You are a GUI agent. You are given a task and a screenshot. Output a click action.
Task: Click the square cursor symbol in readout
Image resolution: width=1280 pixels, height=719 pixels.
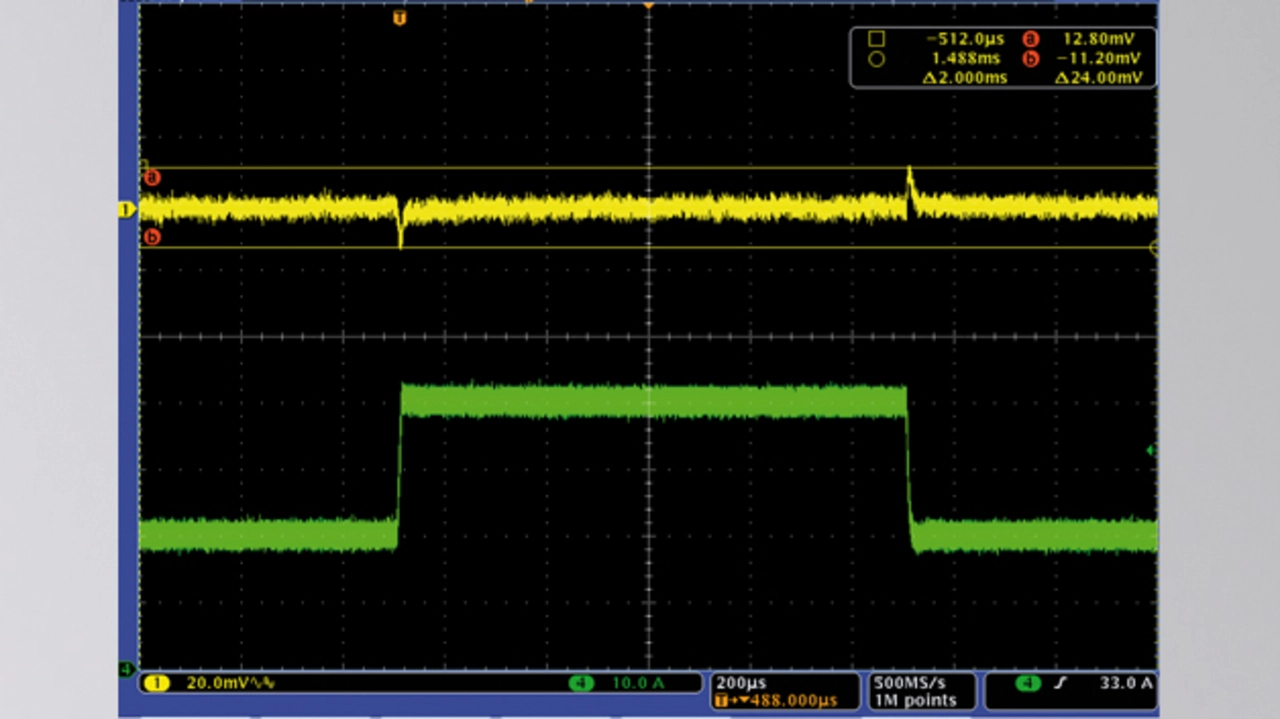tap(876, 39)
